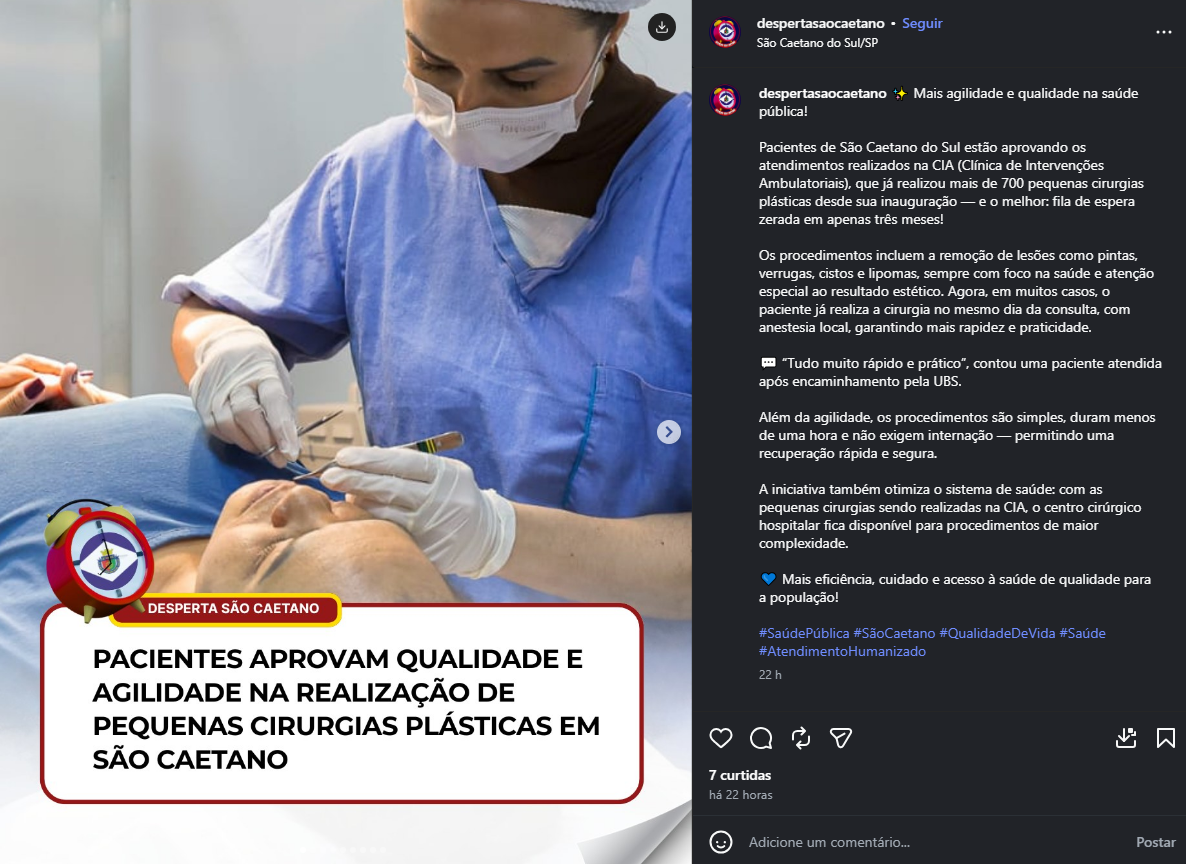
Task: Click download icon beside bookmark
Action: click(x=1126, y=738)
